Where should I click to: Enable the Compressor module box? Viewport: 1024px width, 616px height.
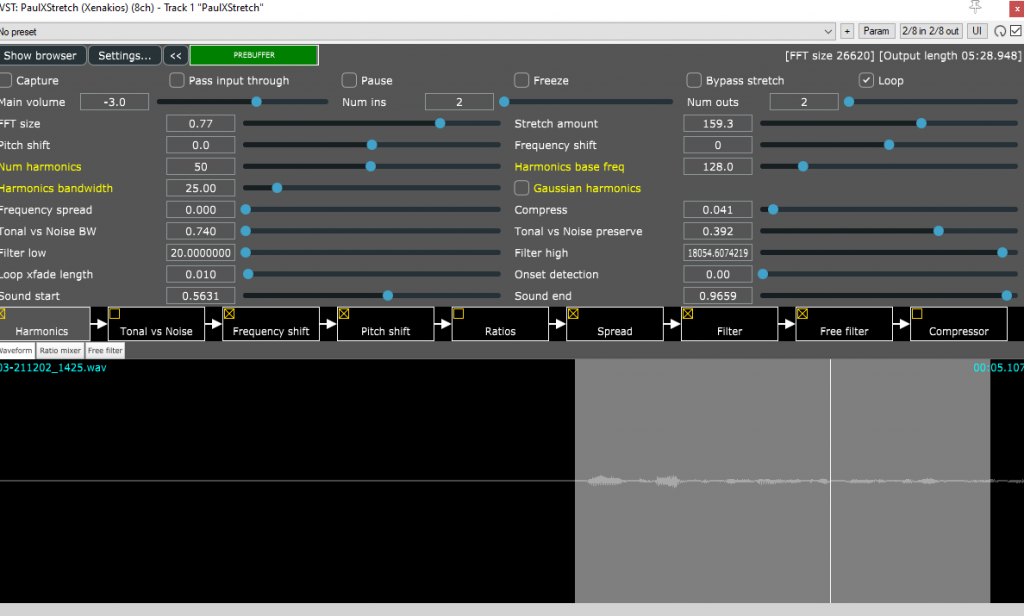pos(917,314)
